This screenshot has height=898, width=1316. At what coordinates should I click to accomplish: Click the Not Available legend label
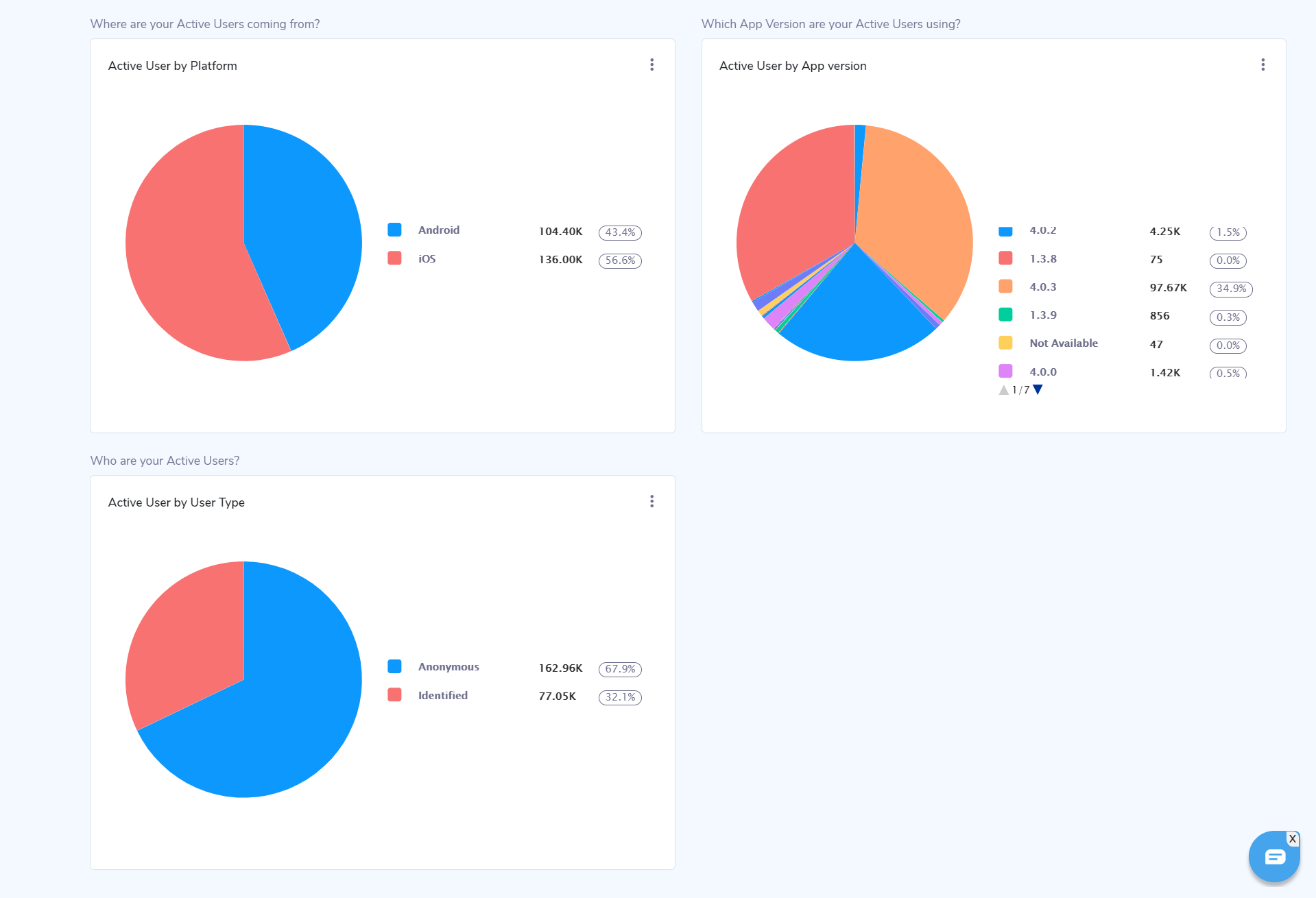click(x=1064, y=343)
